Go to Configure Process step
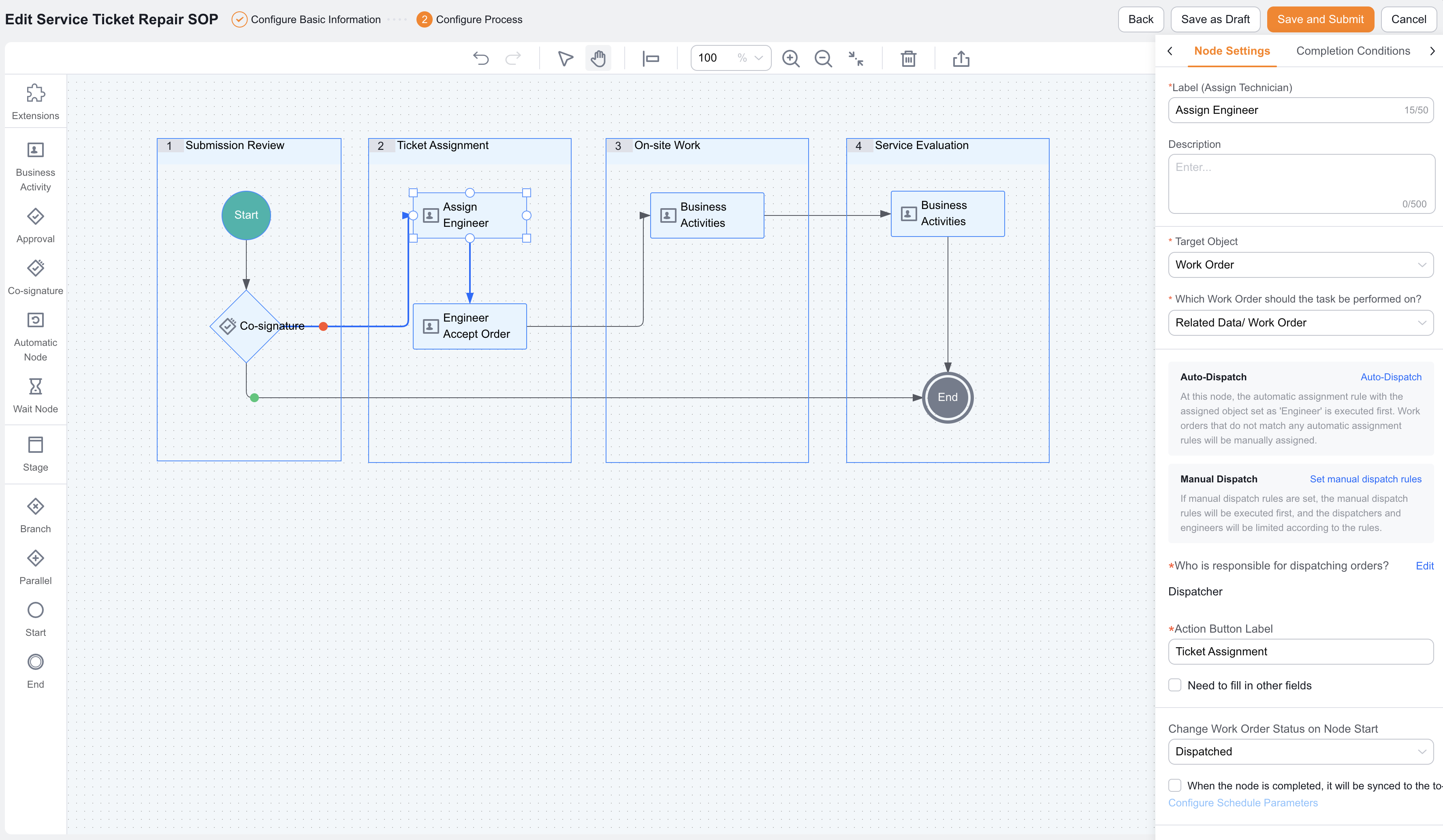The height and width of the screenshot is (840, 1443). tap(470, 19)
